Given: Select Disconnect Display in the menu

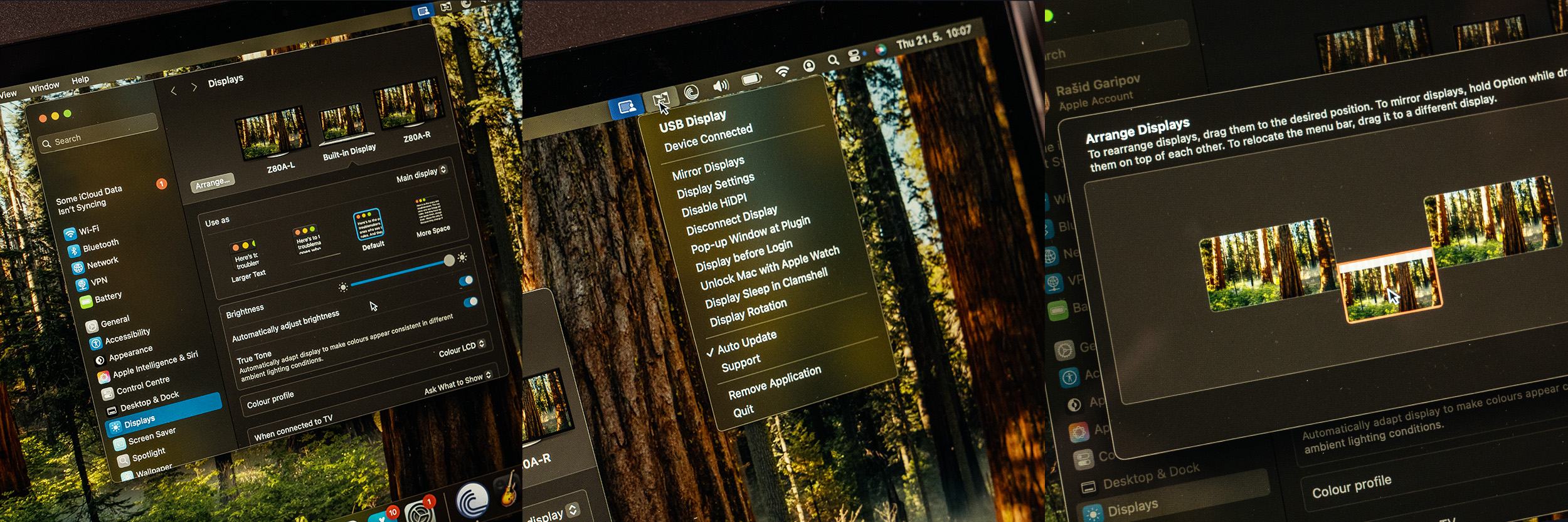Looking at the screenshot, I should [x=732, y=220].
